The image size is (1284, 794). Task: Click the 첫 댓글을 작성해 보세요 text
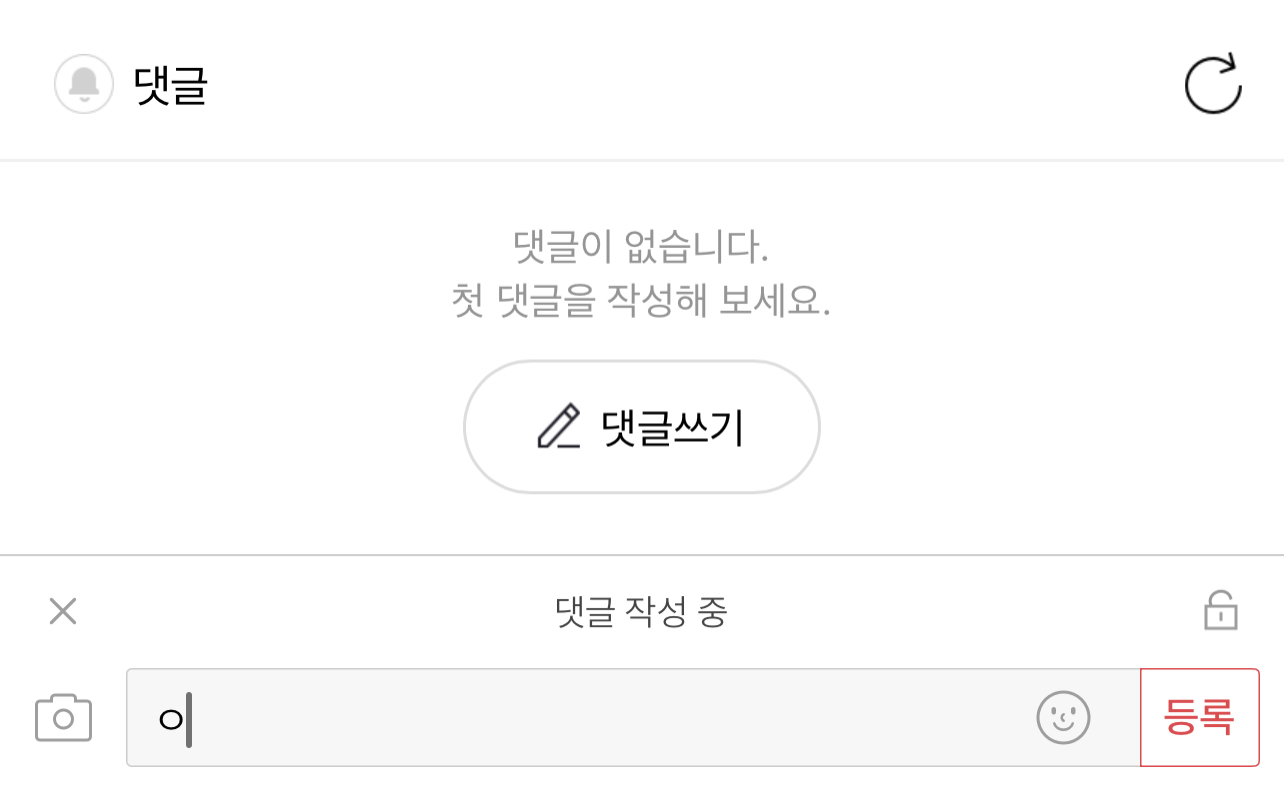click(x=640, y=300)
